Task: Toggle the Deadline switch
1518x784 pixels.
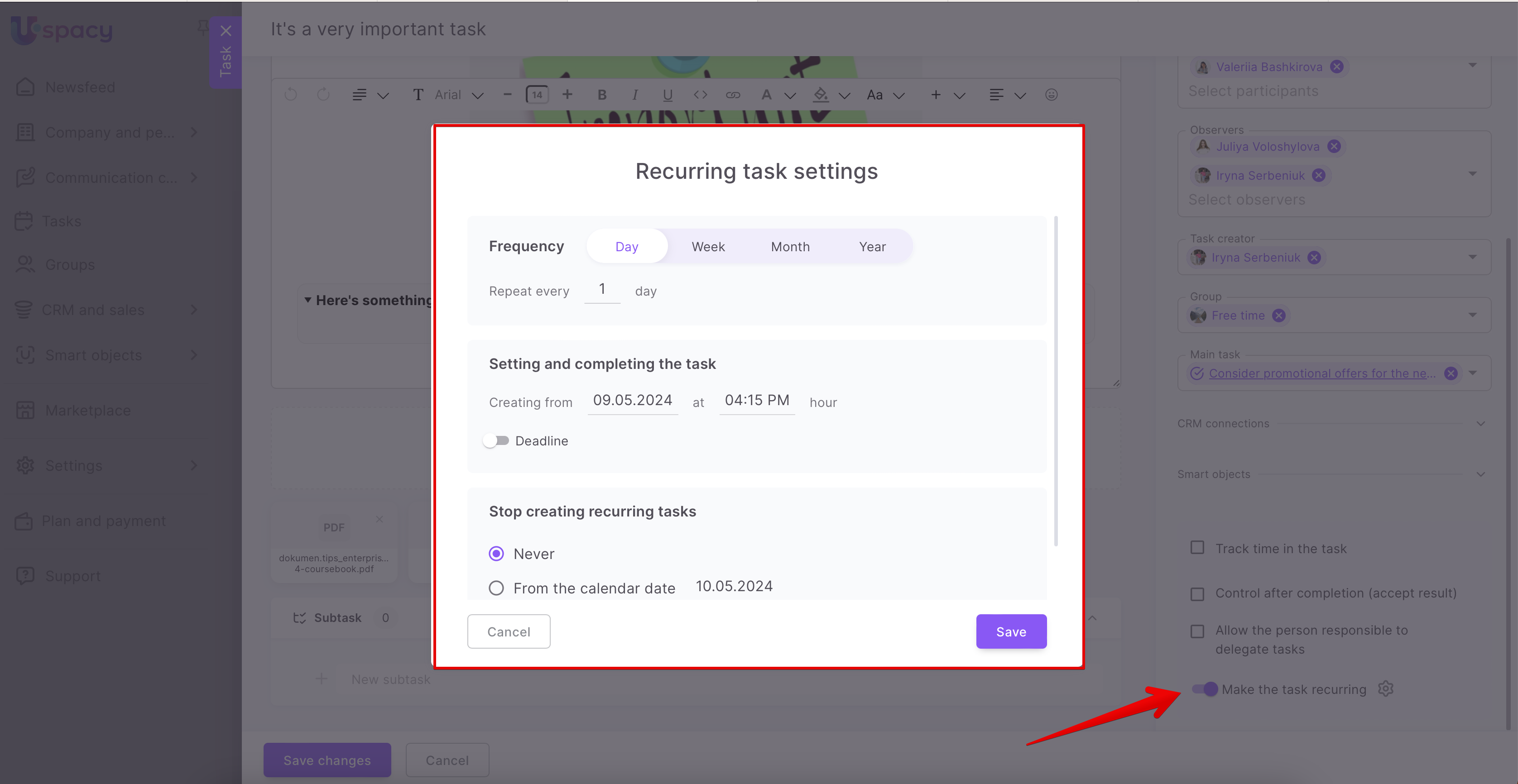Action: [x=496, y=440]
